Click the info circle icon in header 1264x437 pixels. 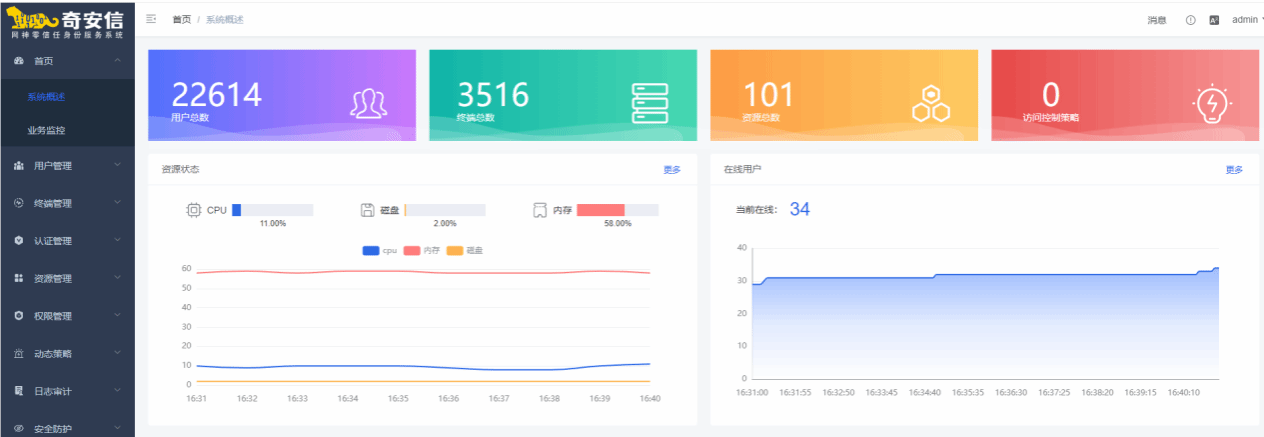tap(1191, 20)
